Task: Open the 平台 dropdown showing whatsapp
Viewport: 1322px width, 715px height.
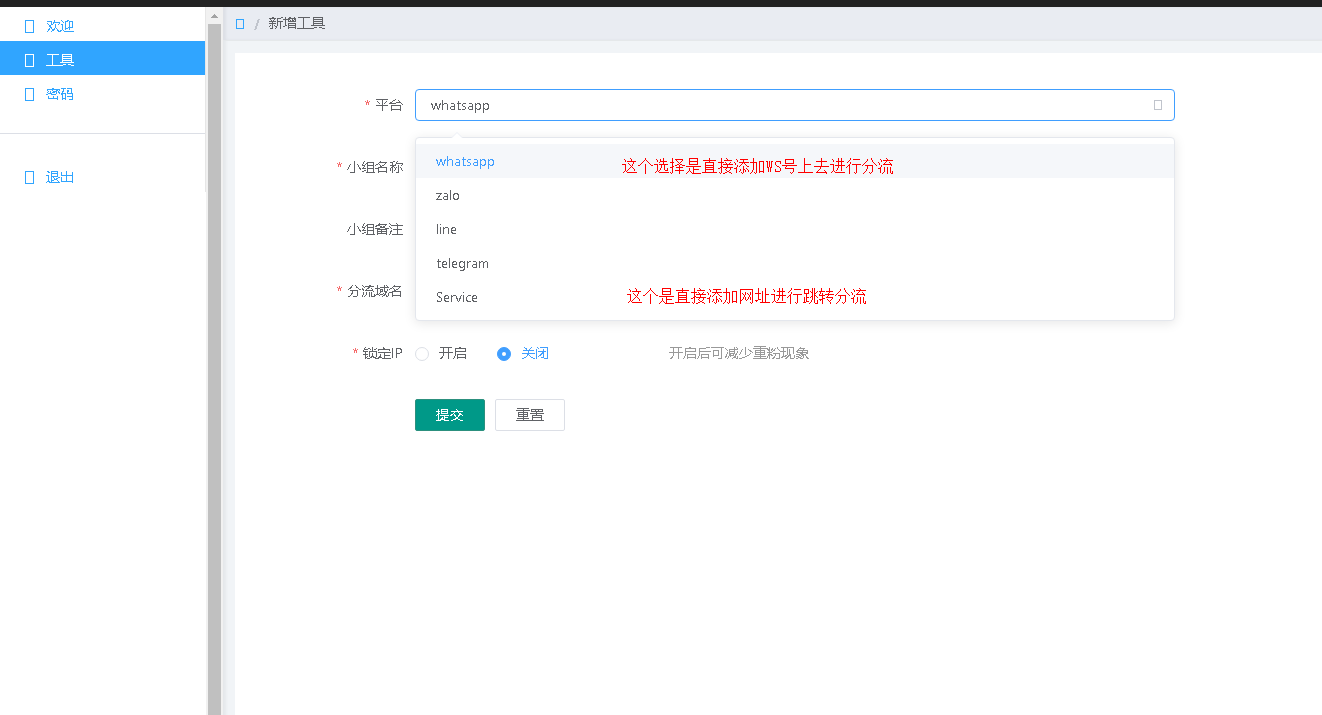Action: point(794,105)
